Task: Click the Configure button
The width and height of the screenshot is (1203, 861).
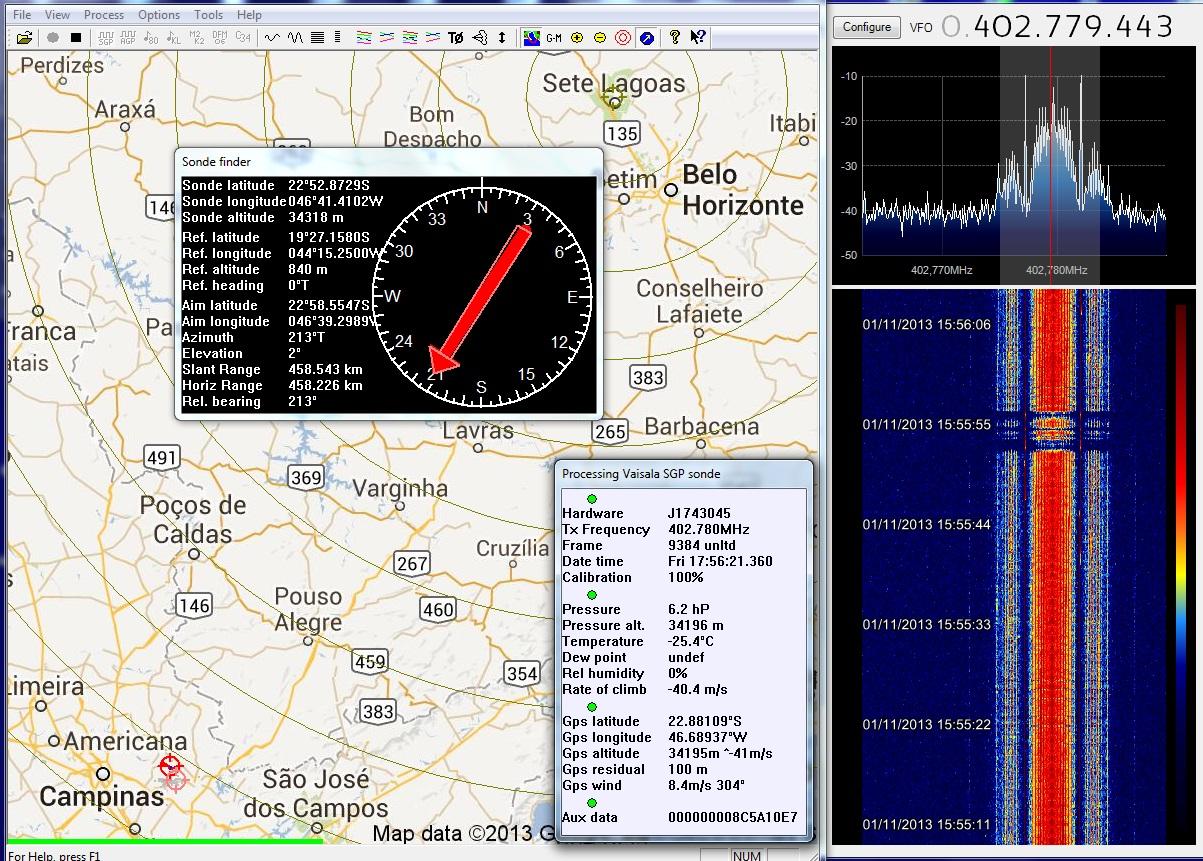Action: click(866, 27)
